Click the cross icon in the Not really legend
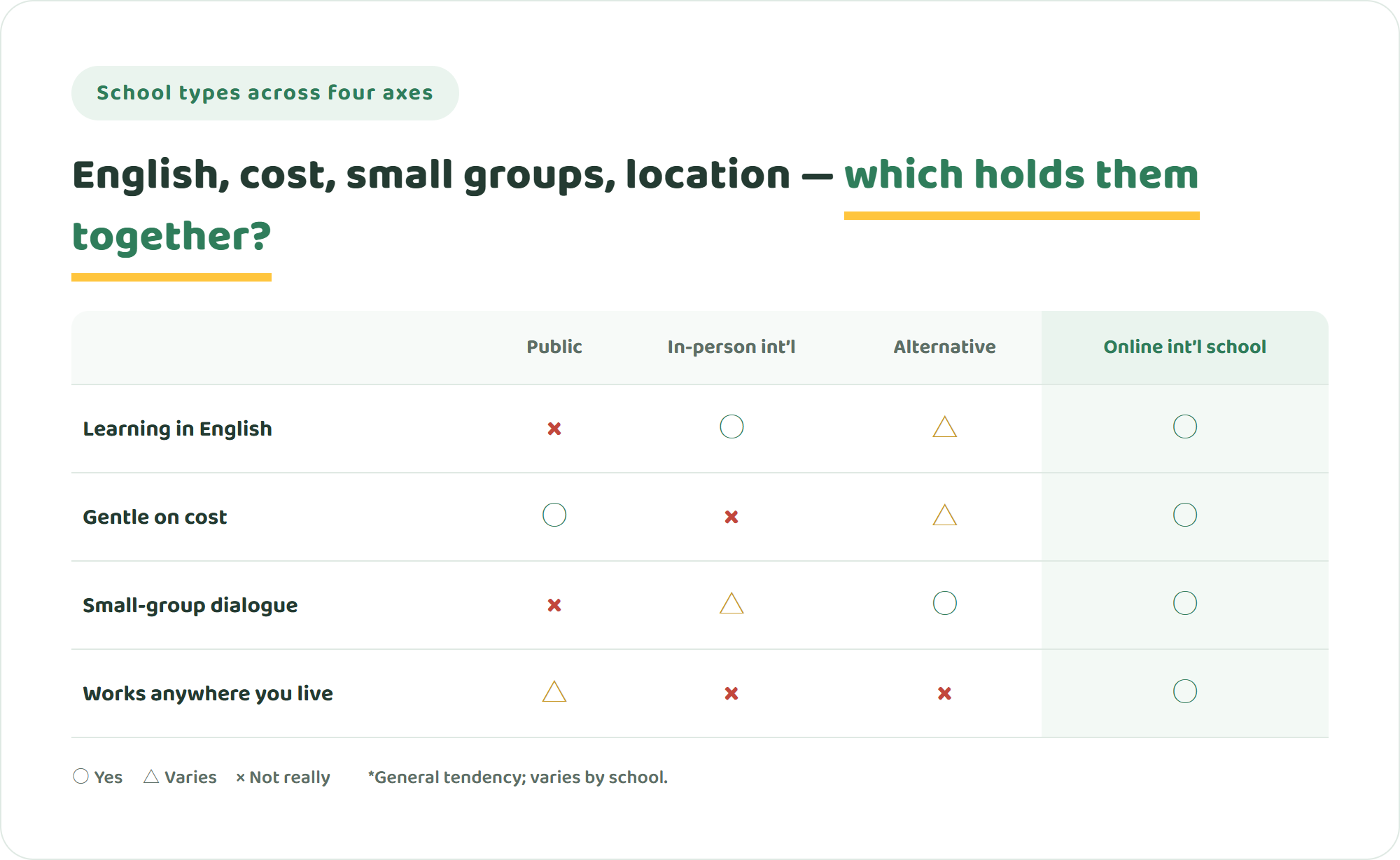 240,777
